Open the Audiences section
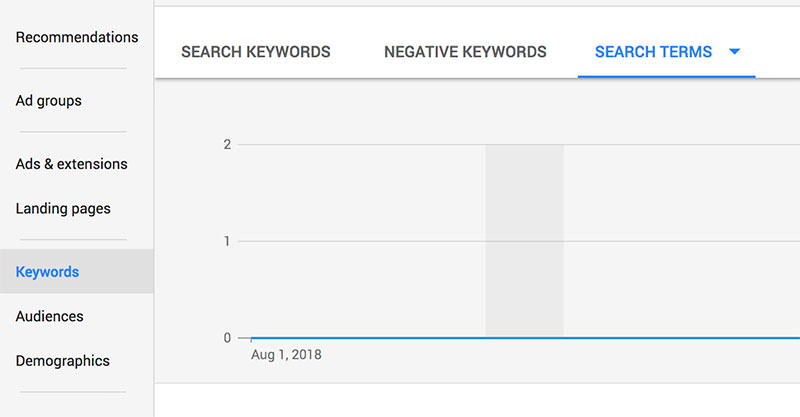Screen dimensions: 800x417 (x=49, y=316)
